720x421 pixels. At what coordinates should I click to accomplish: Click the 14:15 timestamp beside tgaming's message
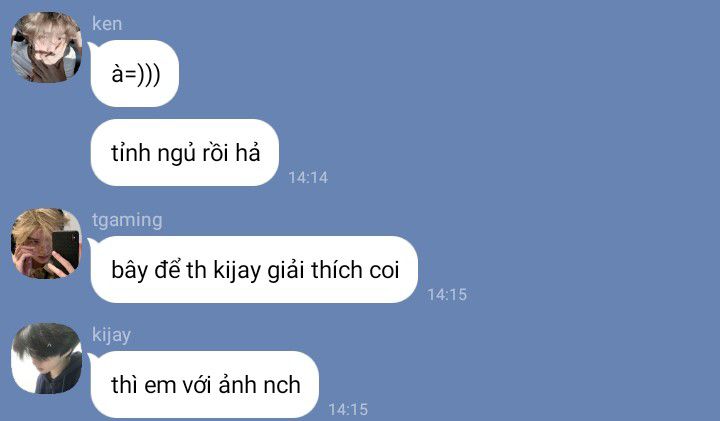447,294
